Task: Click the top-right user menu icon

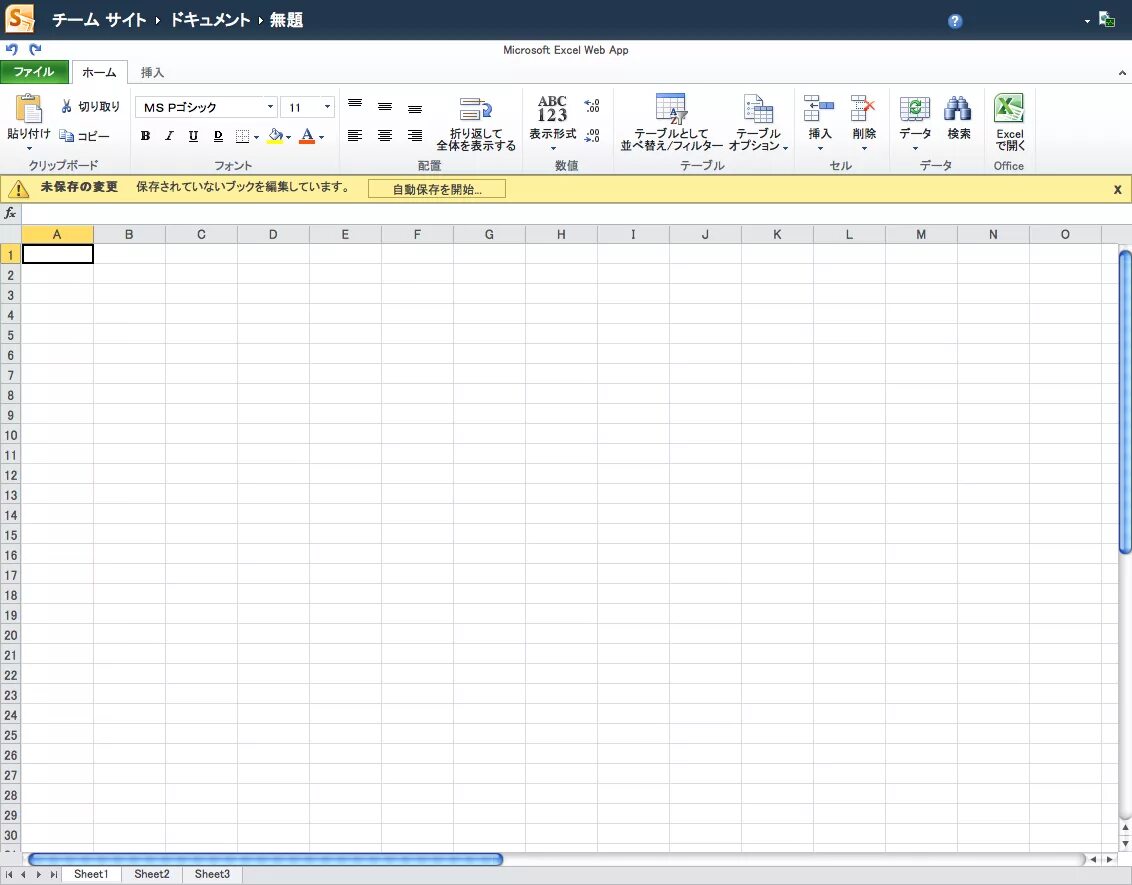Action: 1105,19
